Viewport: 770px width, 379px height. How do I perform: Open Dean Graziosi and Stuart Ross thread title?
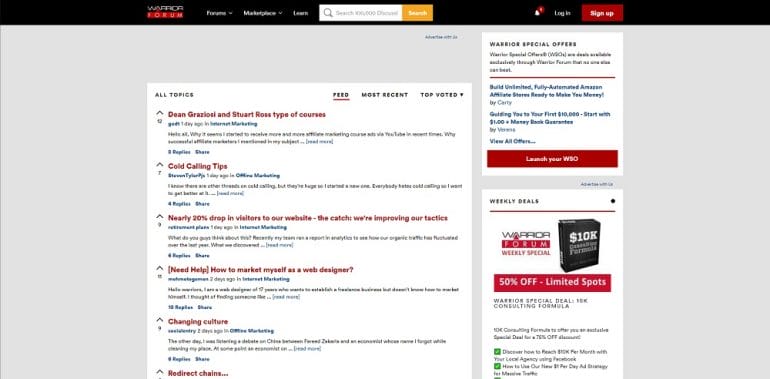tap(247, 114)
